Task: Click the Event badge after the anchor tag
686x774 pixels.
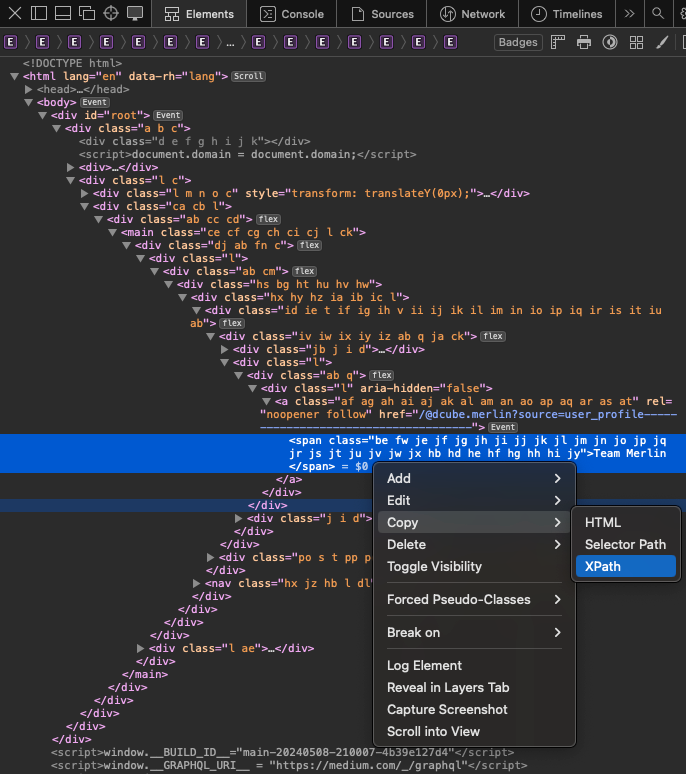Action: click(503, 427)
